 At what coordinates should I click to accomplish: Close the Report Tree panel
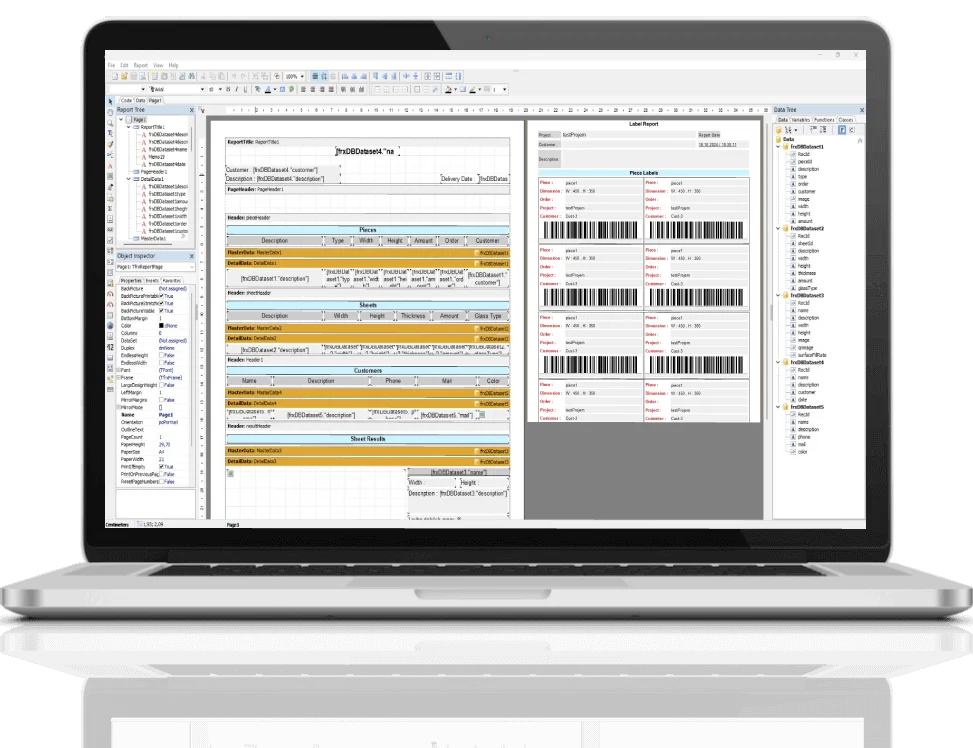[190, 108]
